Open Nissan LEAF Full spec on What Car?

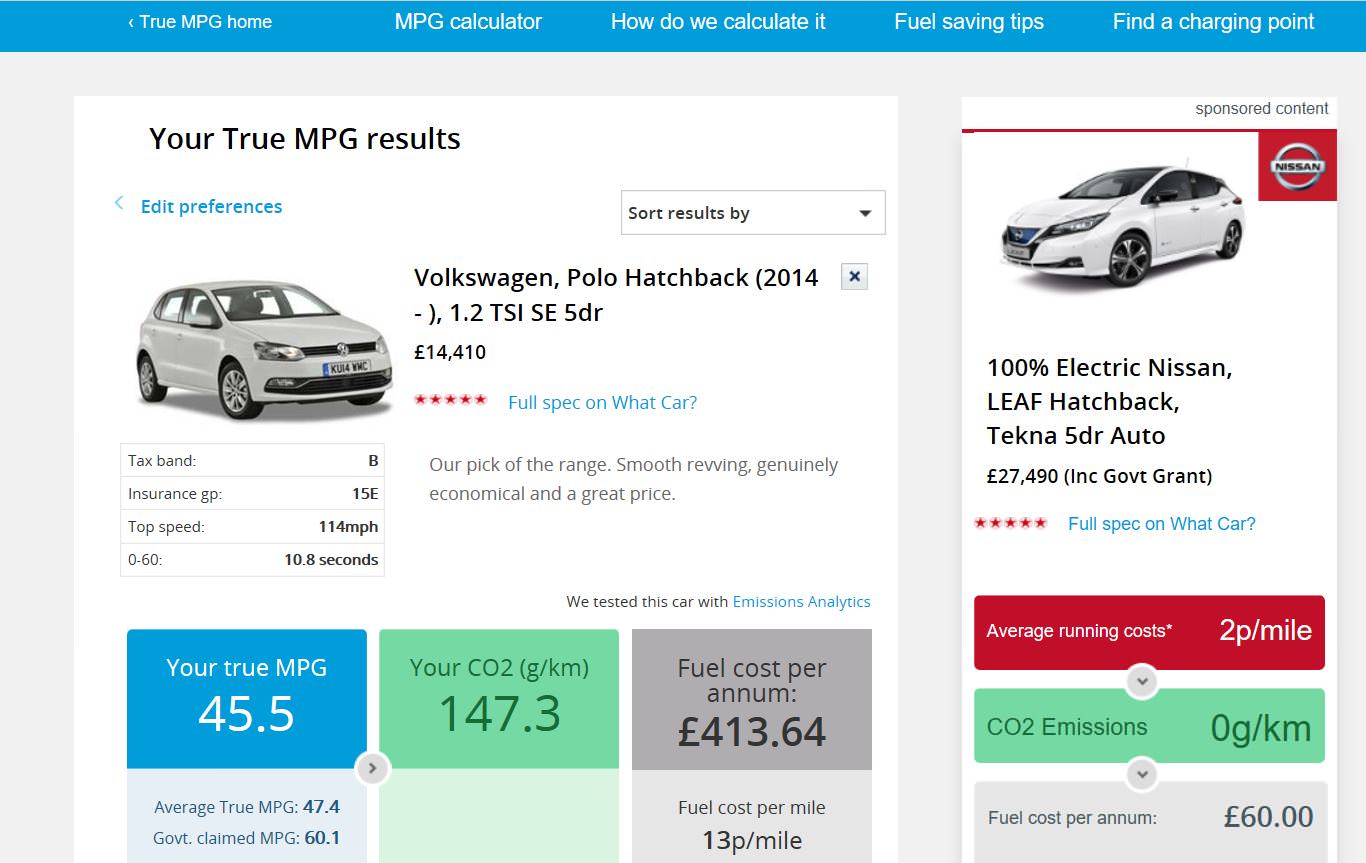pos(1161,524)
